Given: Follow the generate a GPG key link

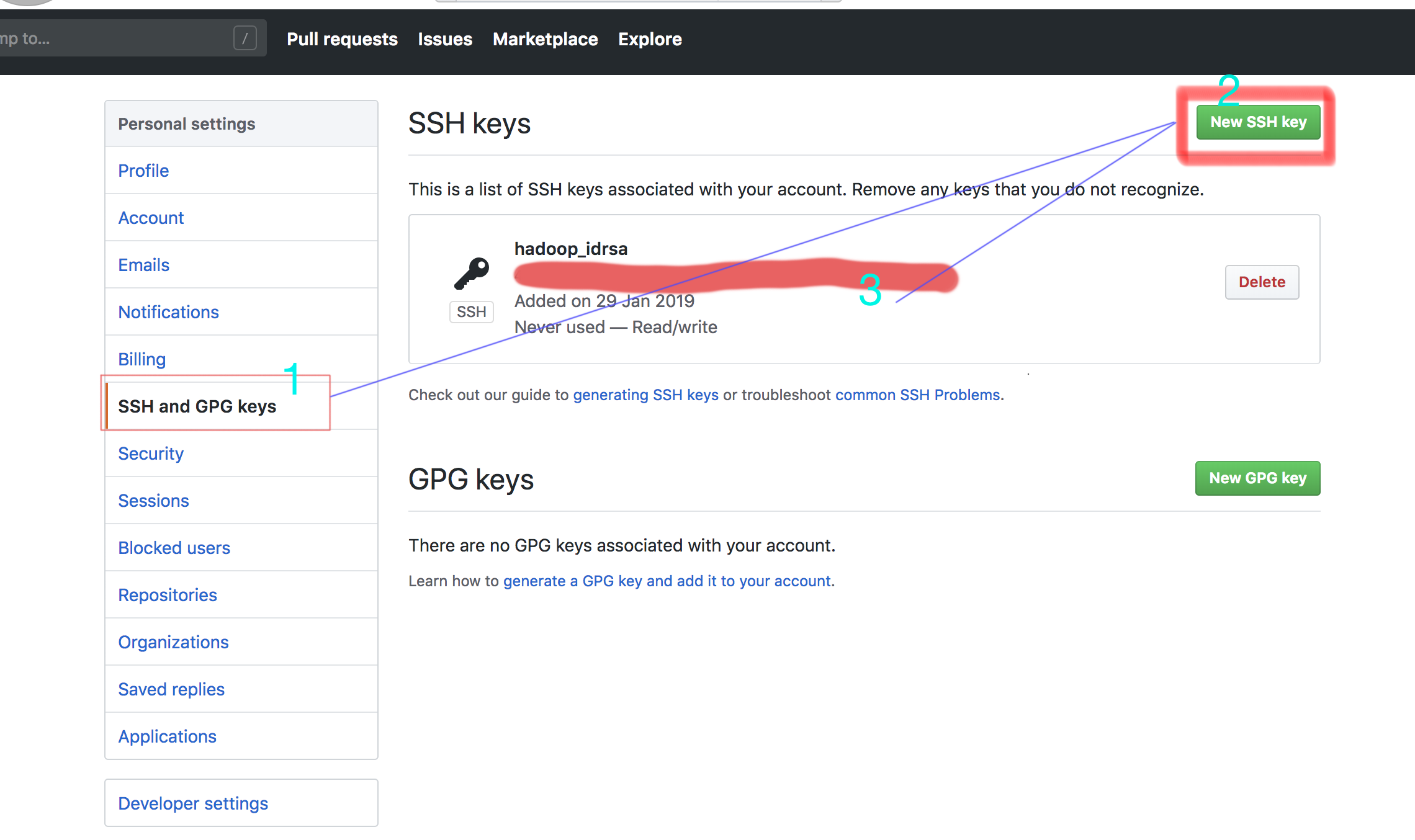Looking at the screenshot, I should point(667,581).
